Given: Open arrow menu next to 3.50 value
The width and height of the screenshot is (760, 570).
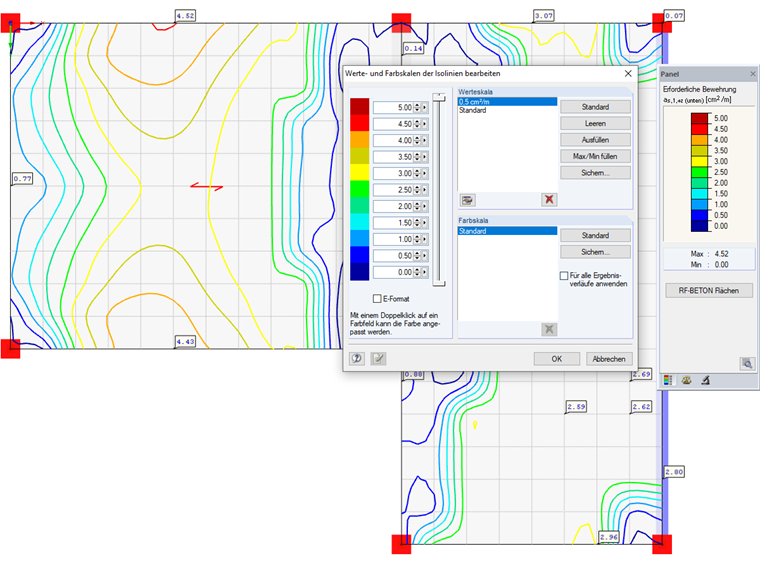Looking at the screenshot, I should coord(425,157).
